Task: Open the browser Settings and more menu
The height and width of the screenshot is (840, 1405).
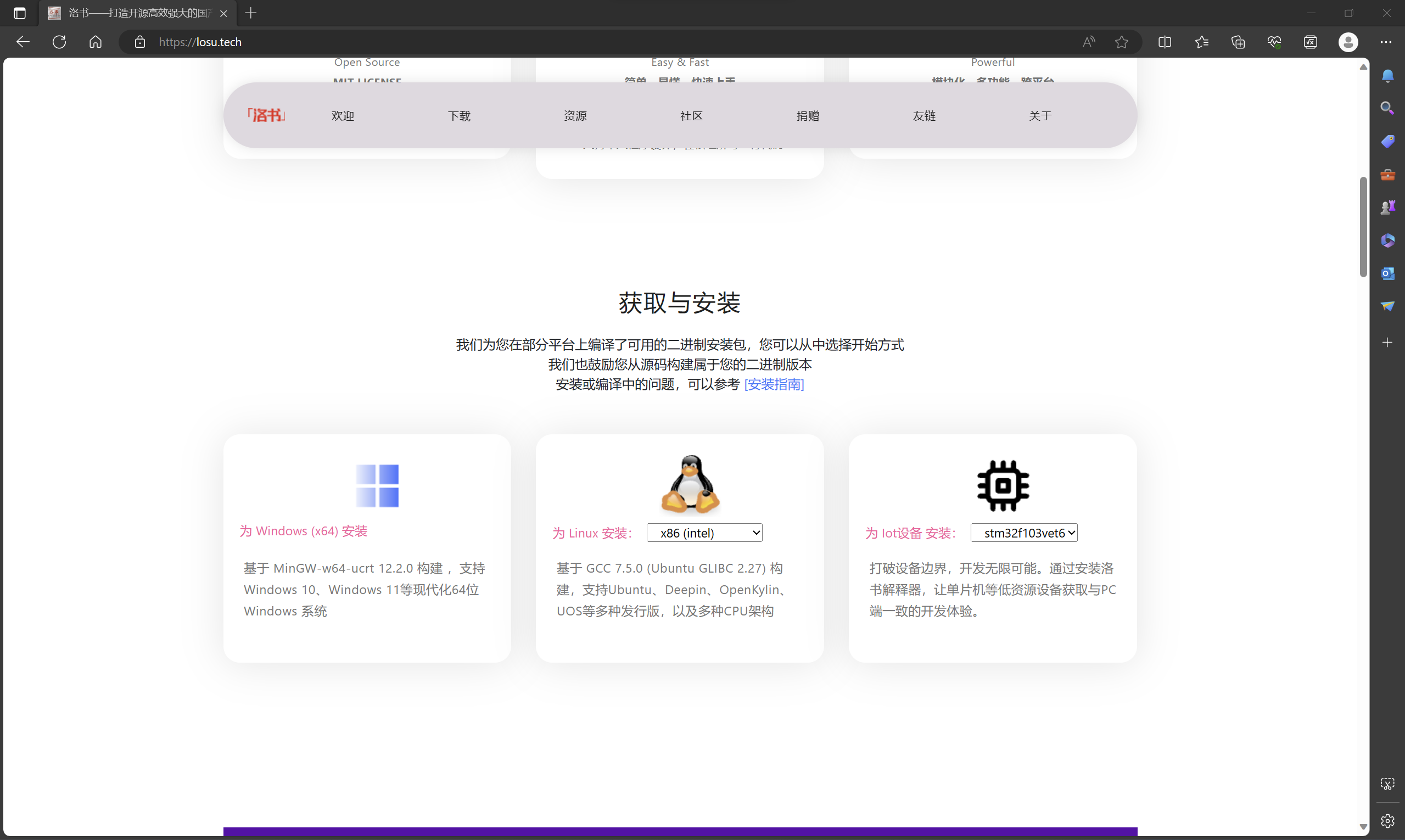Action: coord(1386,42)
